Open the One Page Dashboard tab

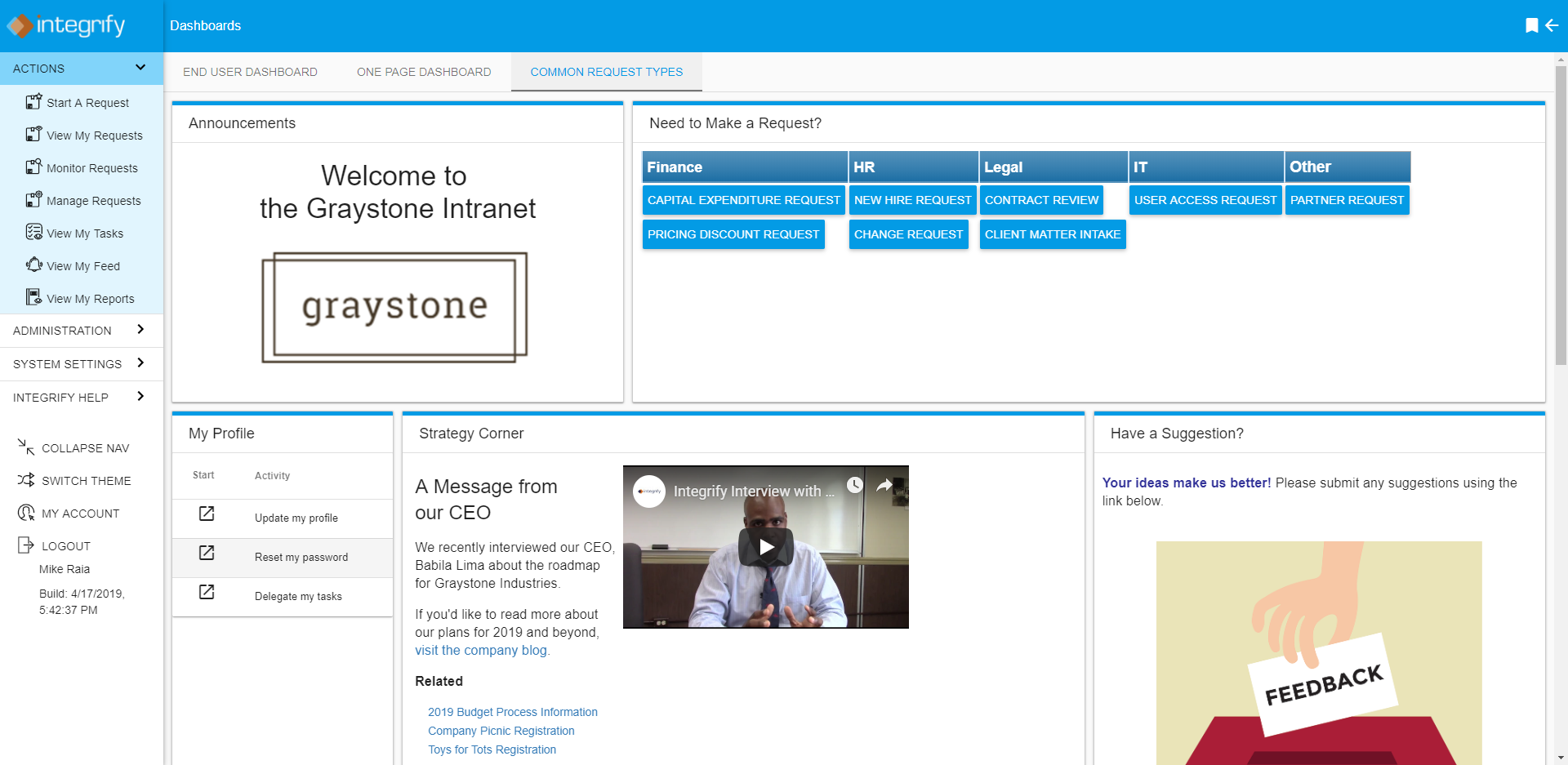tap(423, 72)
